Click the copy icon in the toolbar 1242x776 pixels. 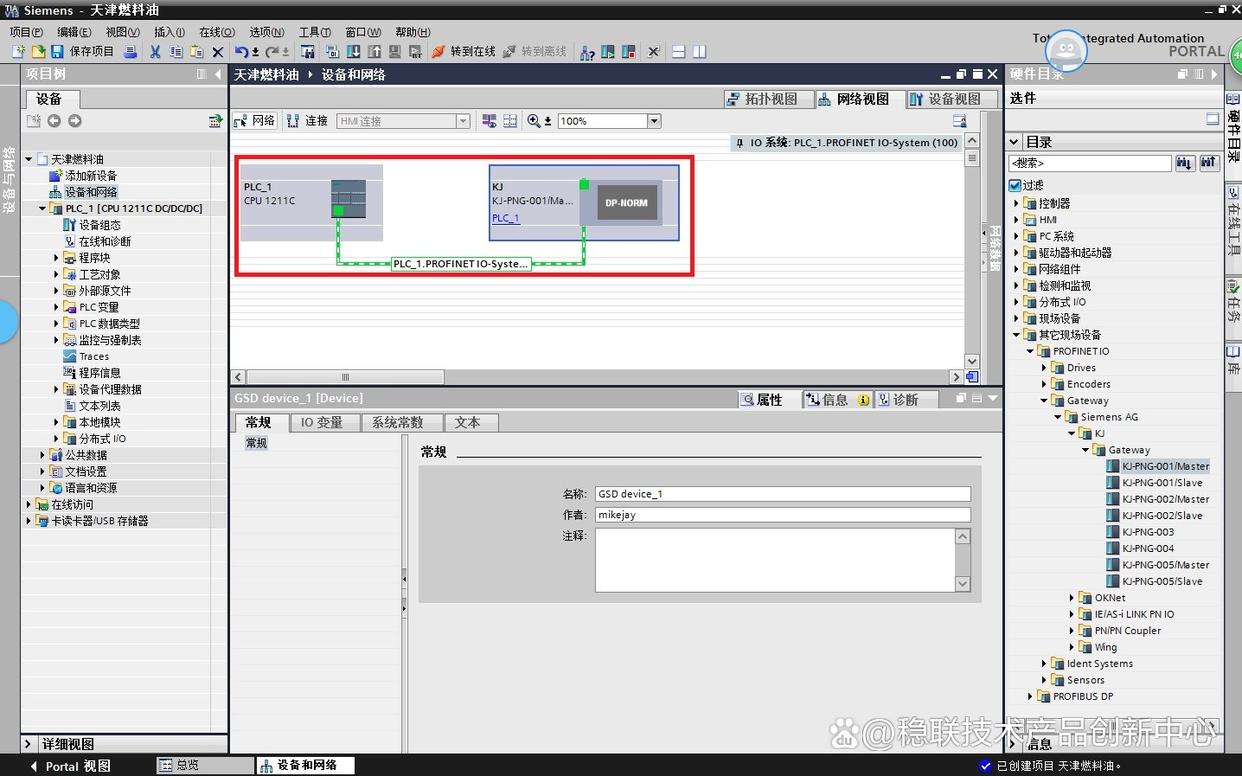(x=176, y=52)
